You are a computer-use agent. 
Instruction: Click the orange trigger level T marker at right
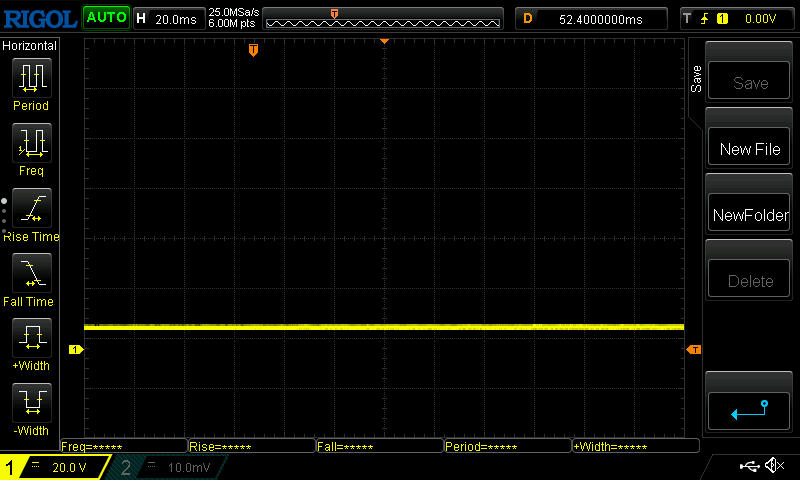coord(694,349)
